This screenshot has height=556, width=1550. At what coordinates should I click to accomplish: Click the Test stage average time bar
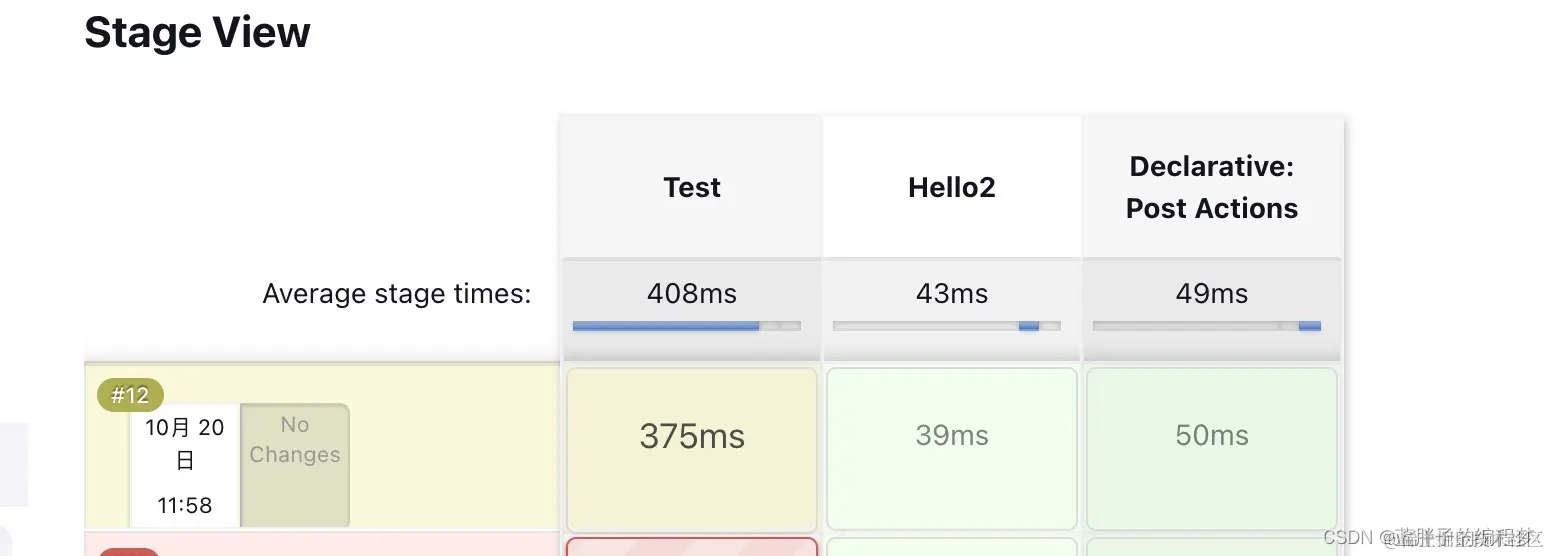pyautogui.click(x=687, y=326)
